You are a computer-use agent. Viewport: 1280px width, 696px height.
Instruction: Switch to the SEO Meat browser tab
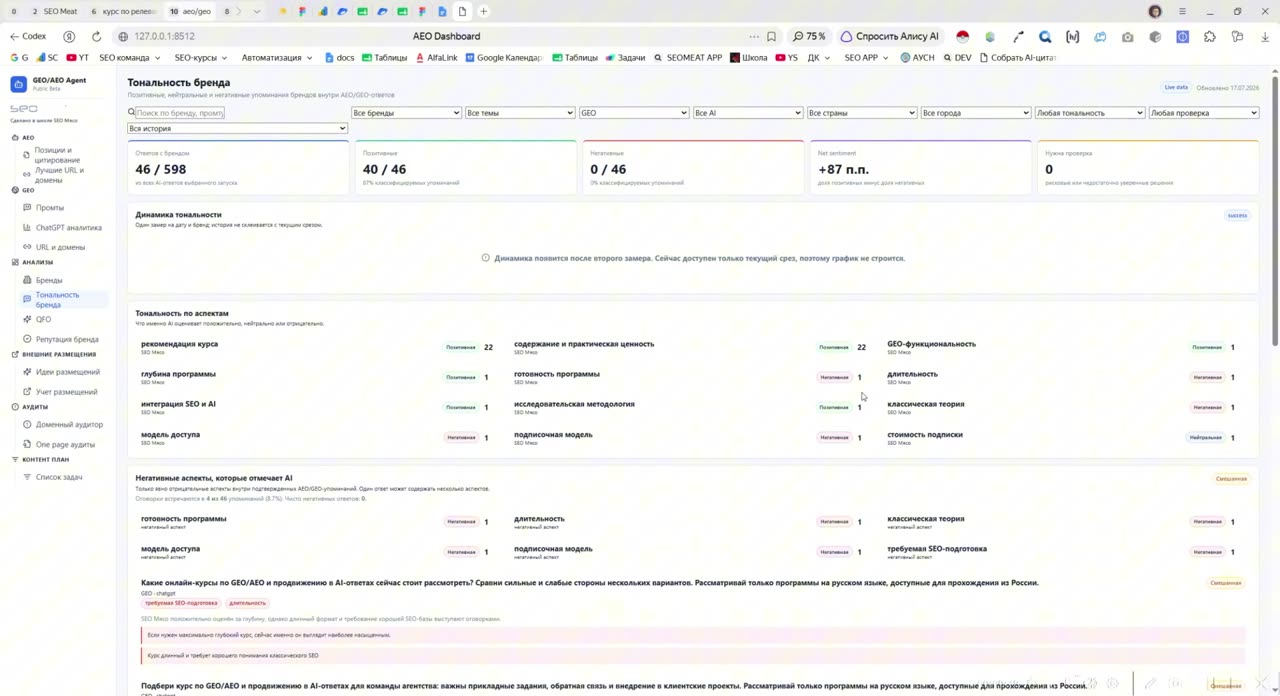[x=54, y=12]
